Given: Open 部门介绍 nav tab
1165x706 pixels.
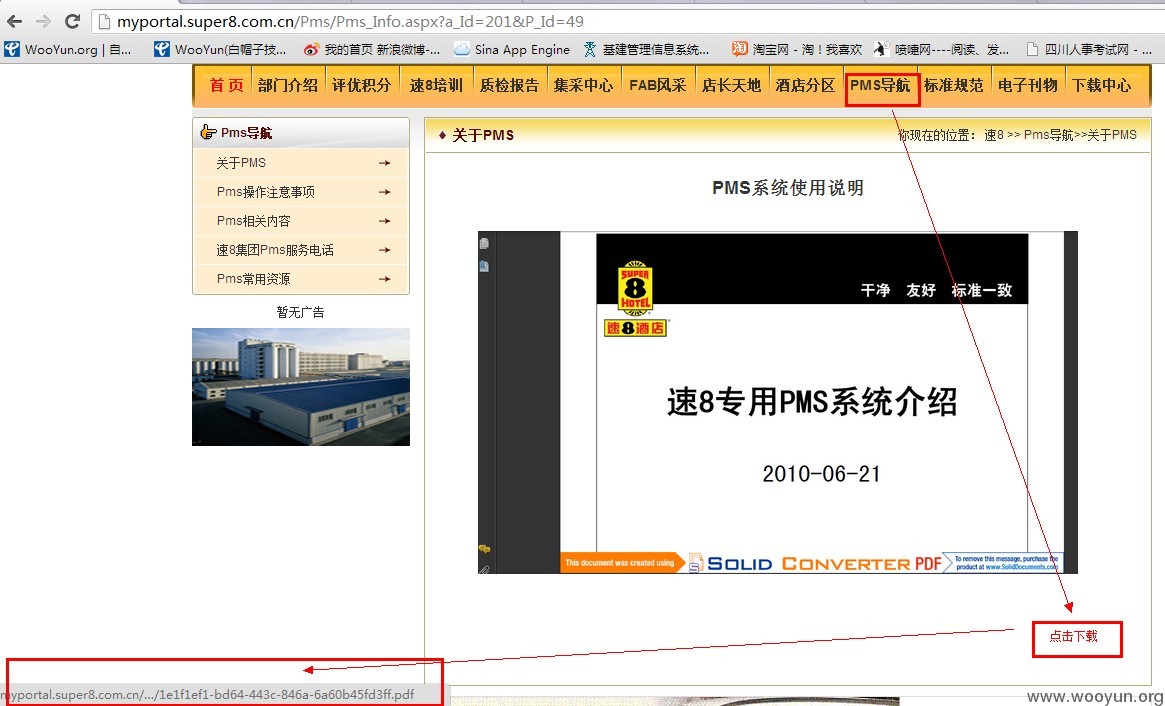Looking at the screenshot, I should pyautogui.click(x=288, y=85).
